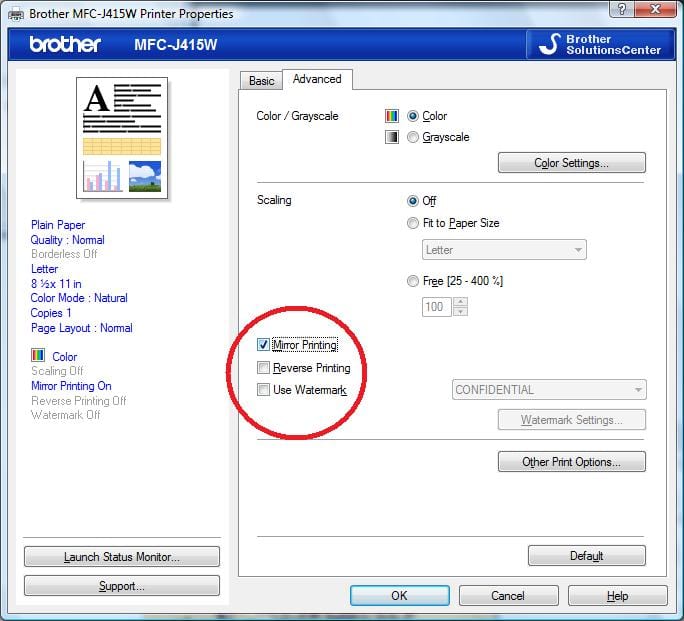Click 'Scaling Off' summary text
The image size is (684, 621).
click(57, 371)
